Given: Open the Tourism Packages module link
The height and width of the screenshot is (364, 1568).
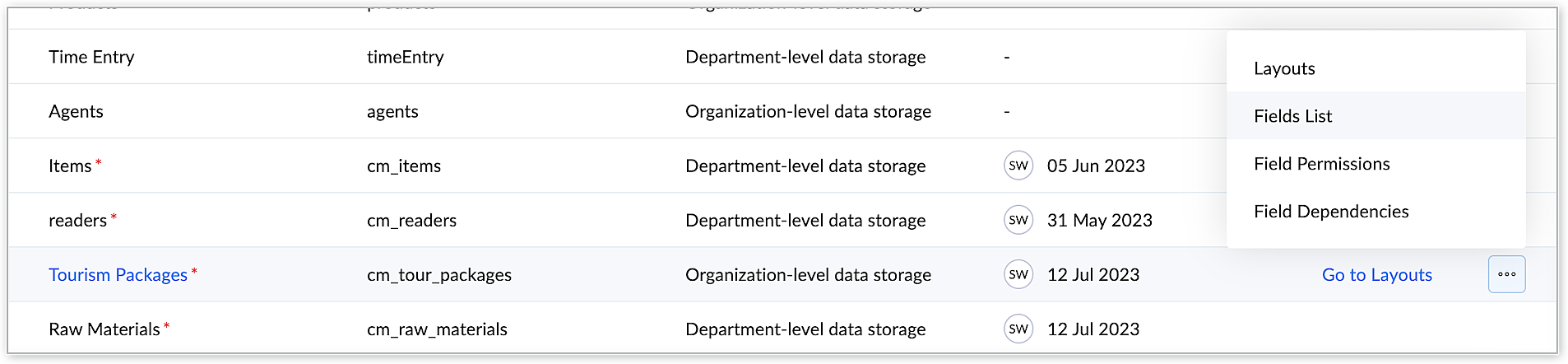Looking at the screenshot, I should (118, 275).
